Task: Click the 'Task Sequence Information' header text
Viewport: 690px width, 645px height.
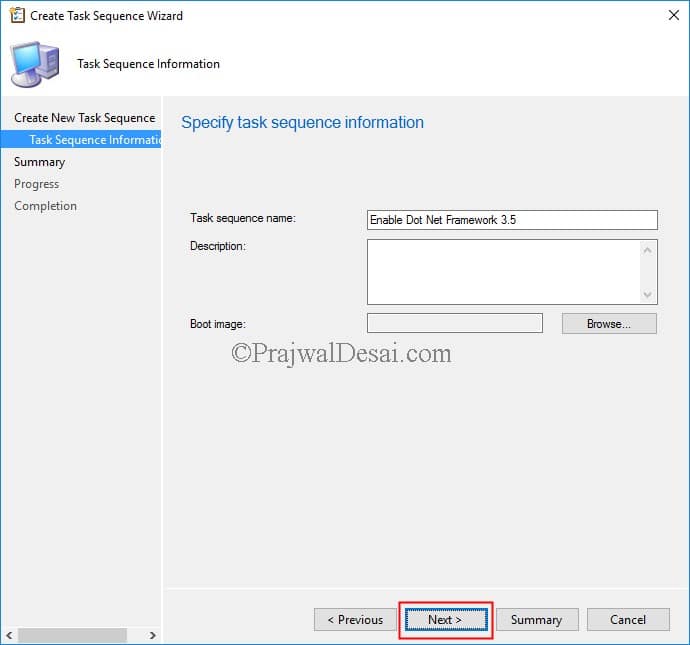Action: 148,64
